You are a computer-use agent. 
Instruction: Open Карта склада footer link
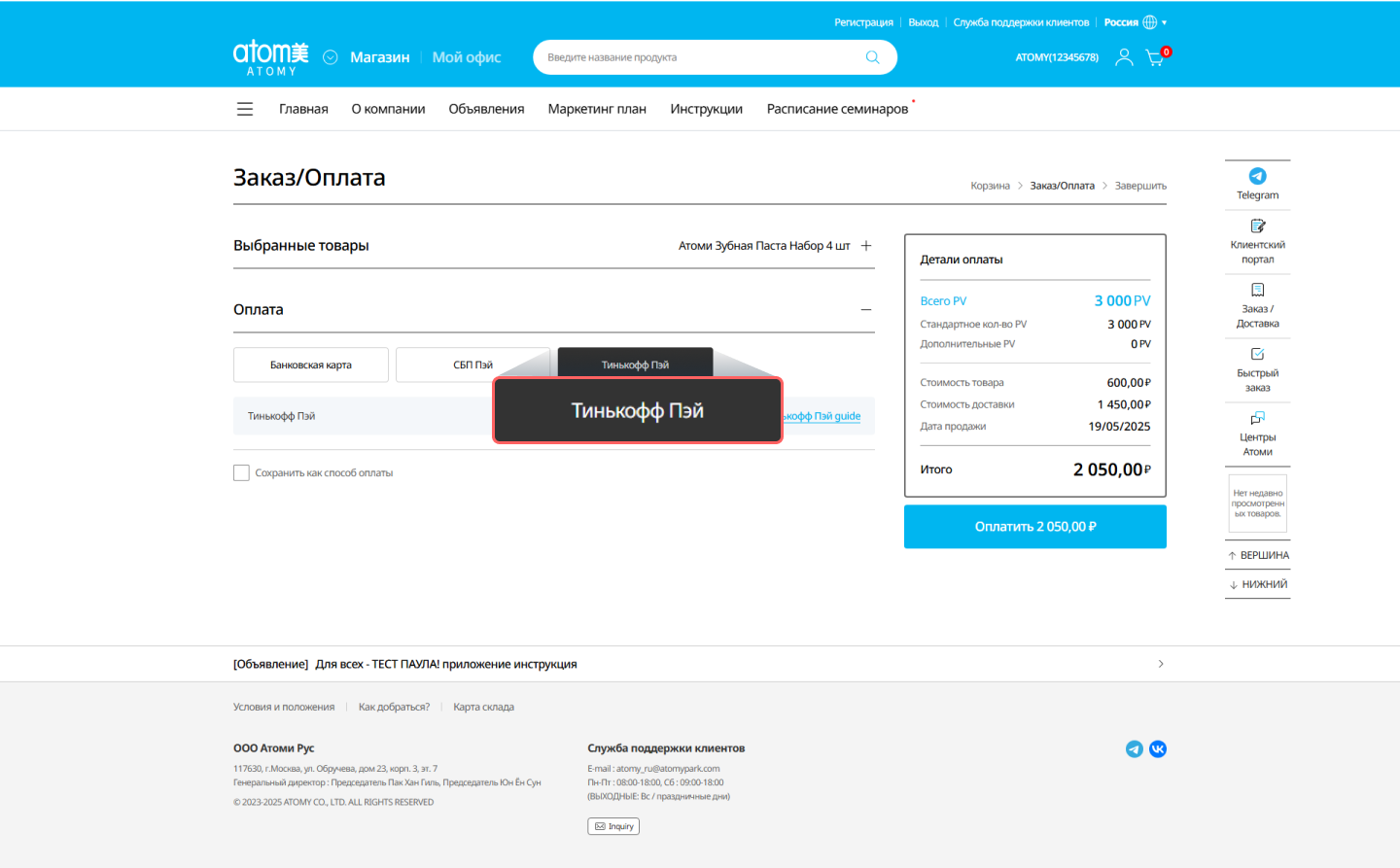[483, 707]
